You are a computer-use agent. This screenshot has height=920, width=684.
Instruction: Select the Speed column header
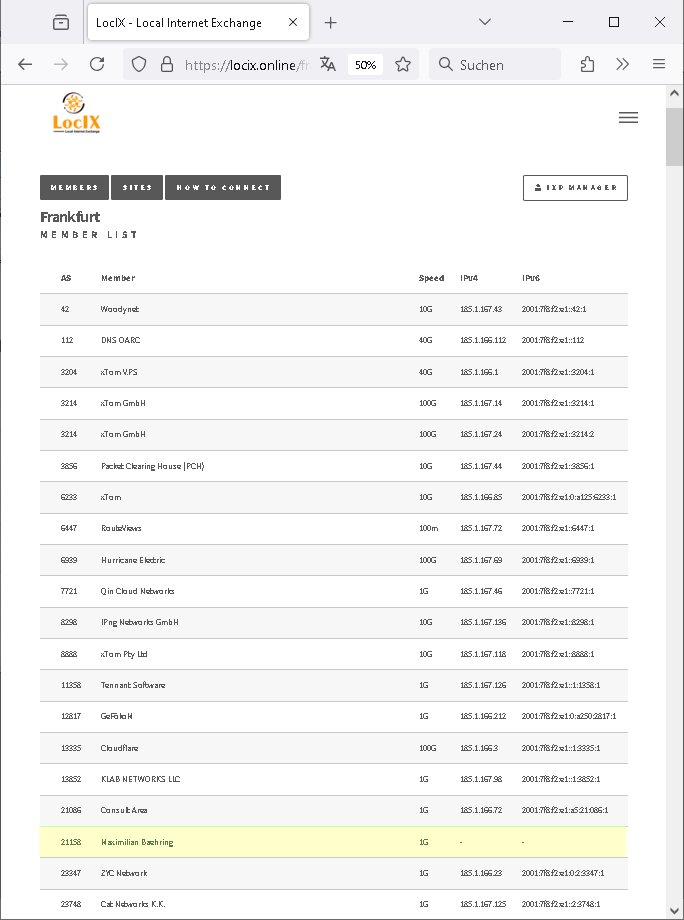(x=431, y=278)
